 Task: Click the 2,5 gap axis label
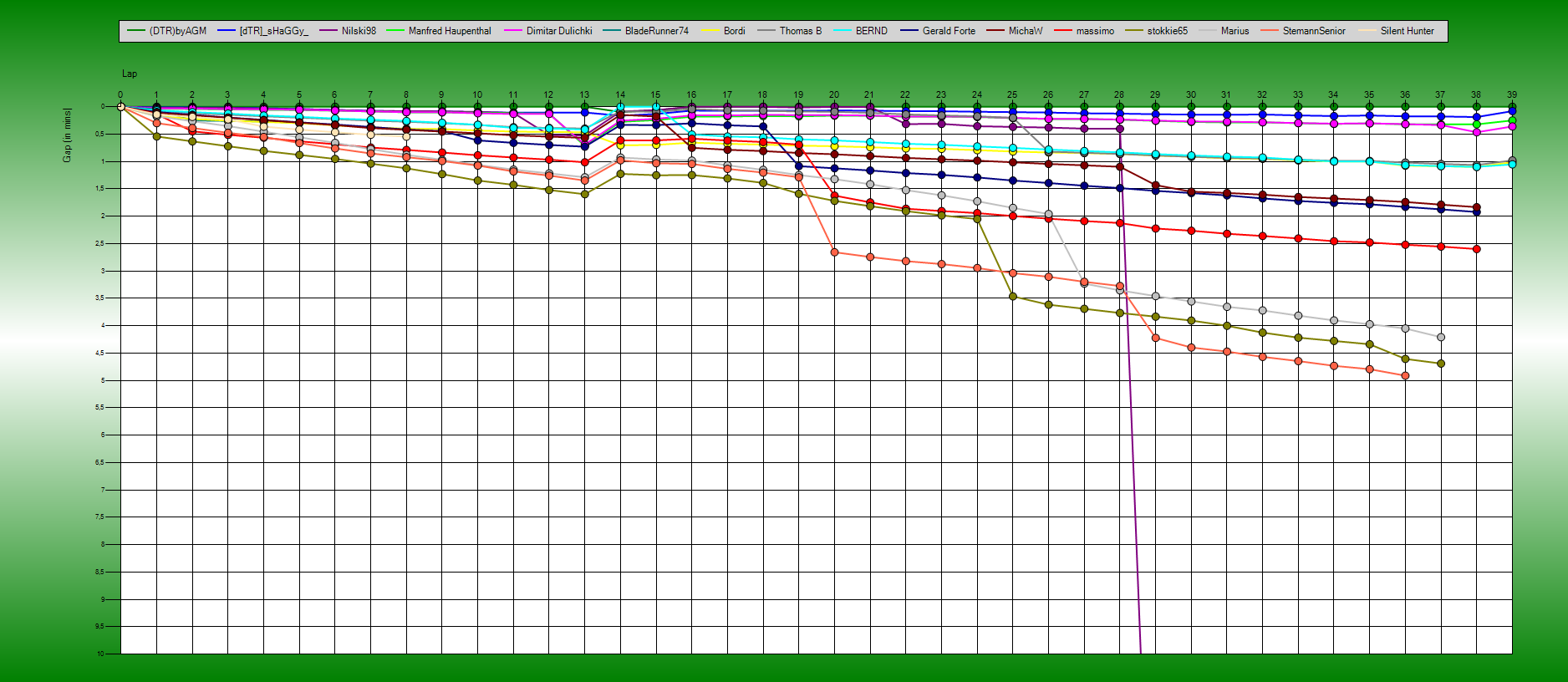pyautogui.click(x=99, y=244)
